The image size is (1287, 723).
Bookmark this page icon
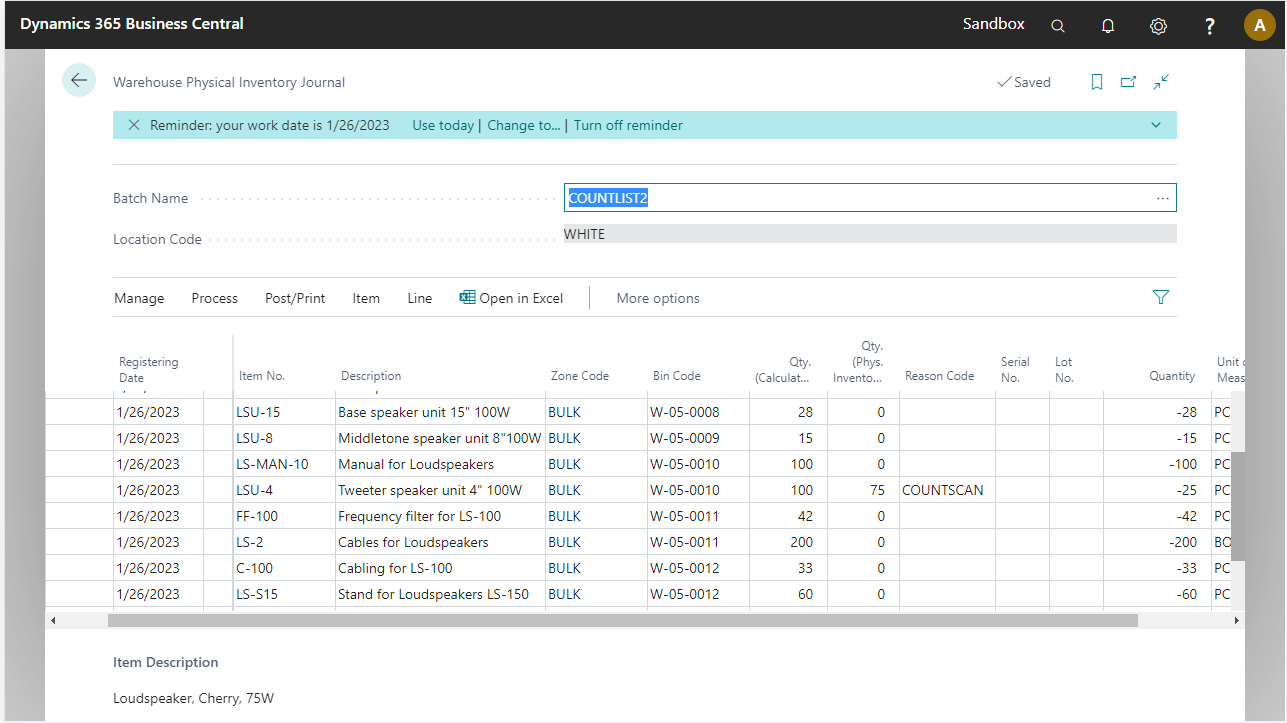point(1097,82)
